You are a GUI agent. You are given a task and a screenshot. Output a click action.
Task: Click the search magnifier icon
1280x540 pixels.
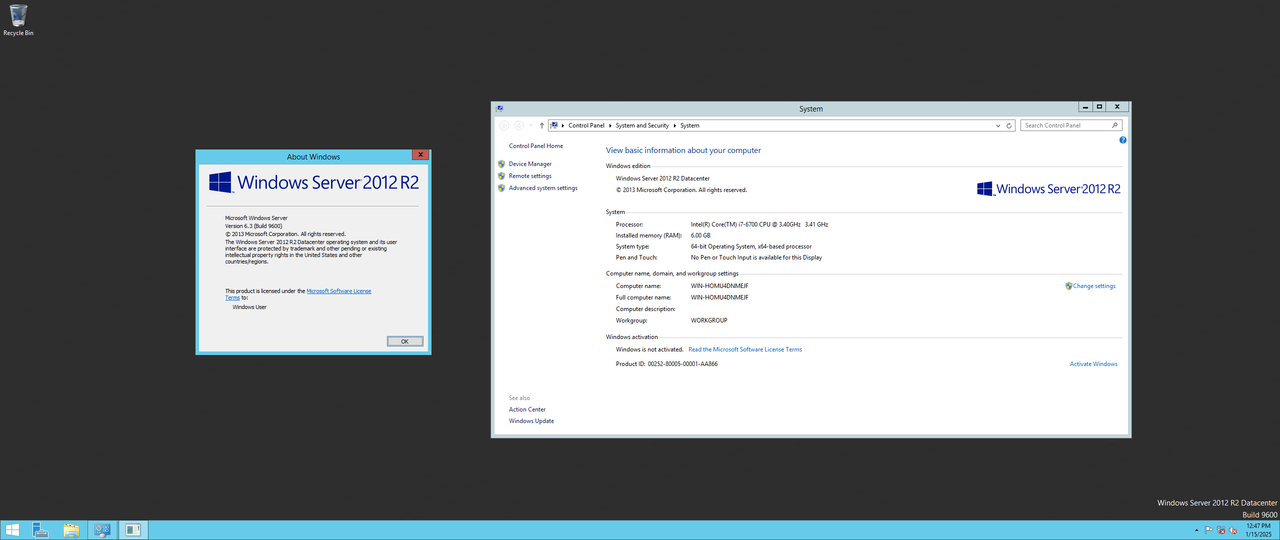[x=1115, y=125]
